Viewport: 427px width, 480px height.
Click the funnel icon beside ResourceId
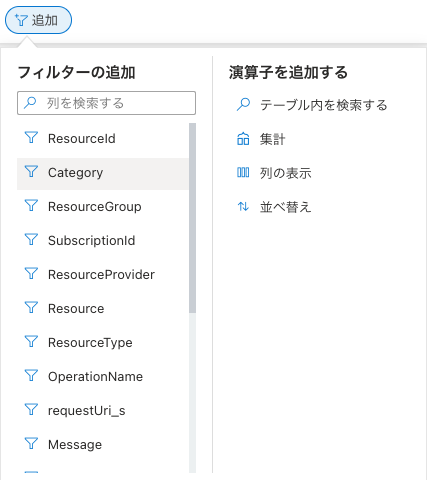pos(31,137)
